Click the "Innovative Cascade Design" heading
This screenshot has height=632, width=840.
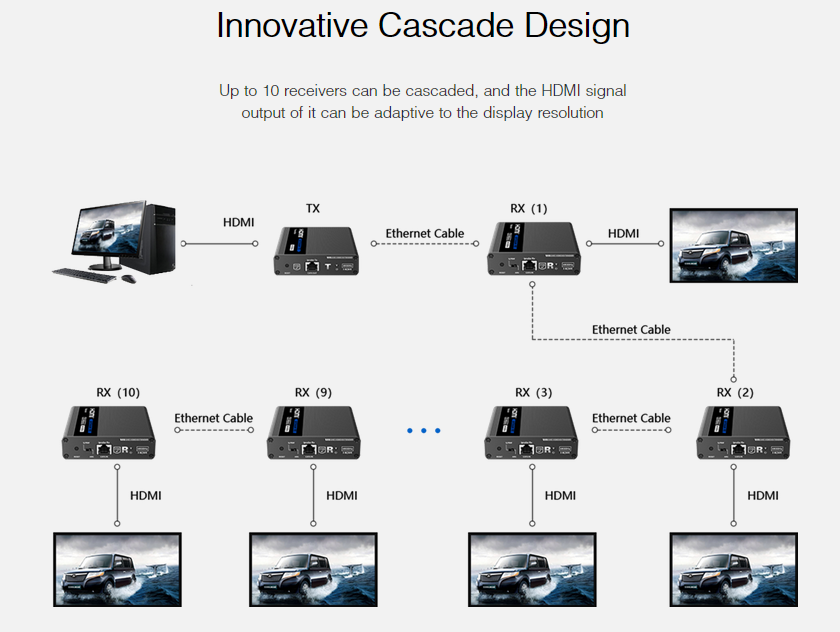click(423, 26)
